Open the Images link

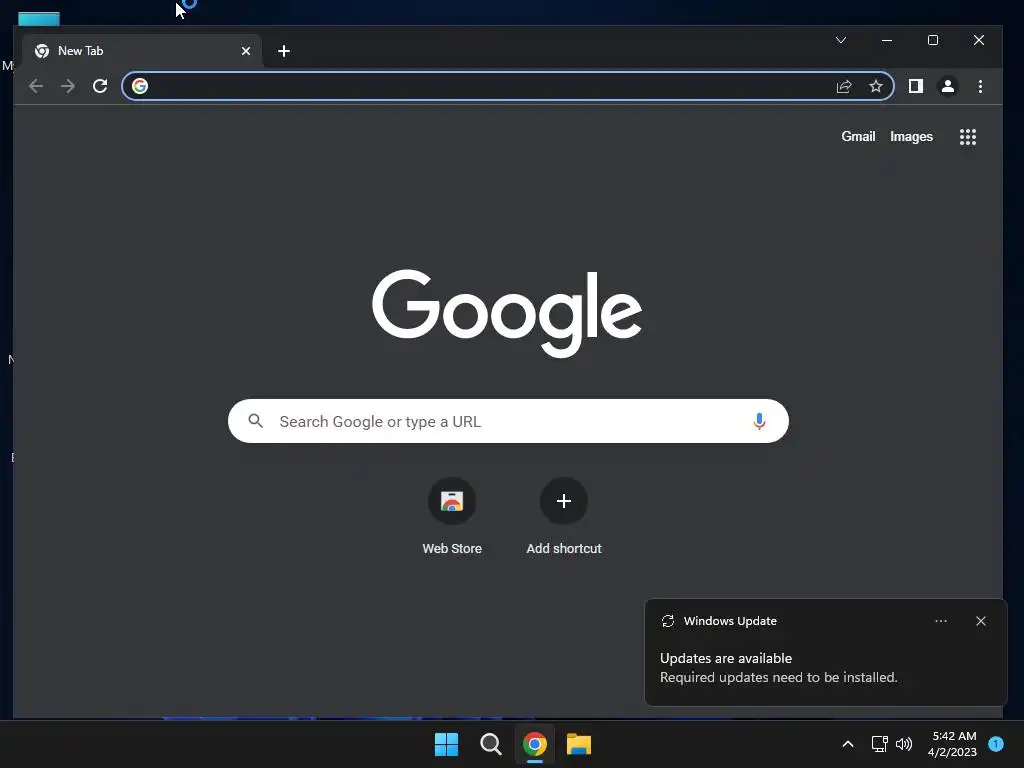[x=911, y=136]
